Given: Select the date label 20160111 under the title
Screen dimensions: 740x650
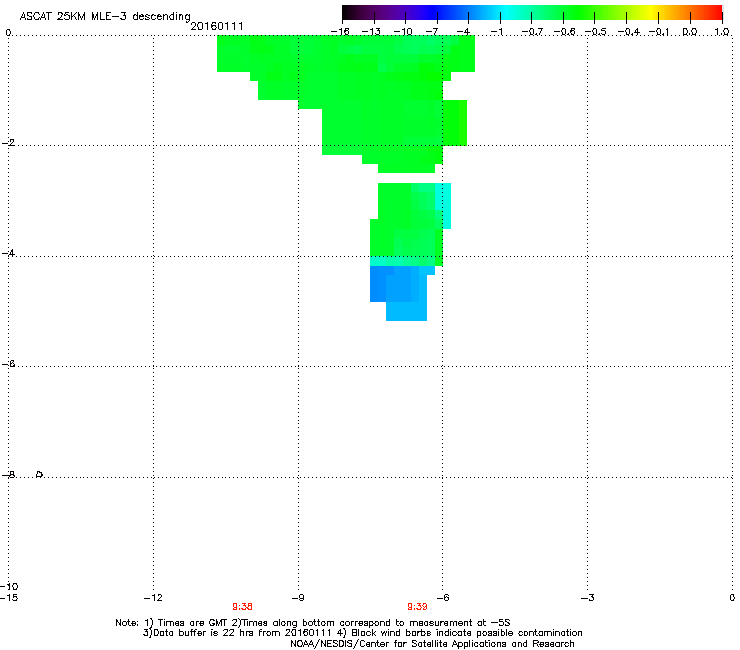Looking at the screenshot, I should coord(217,26).
